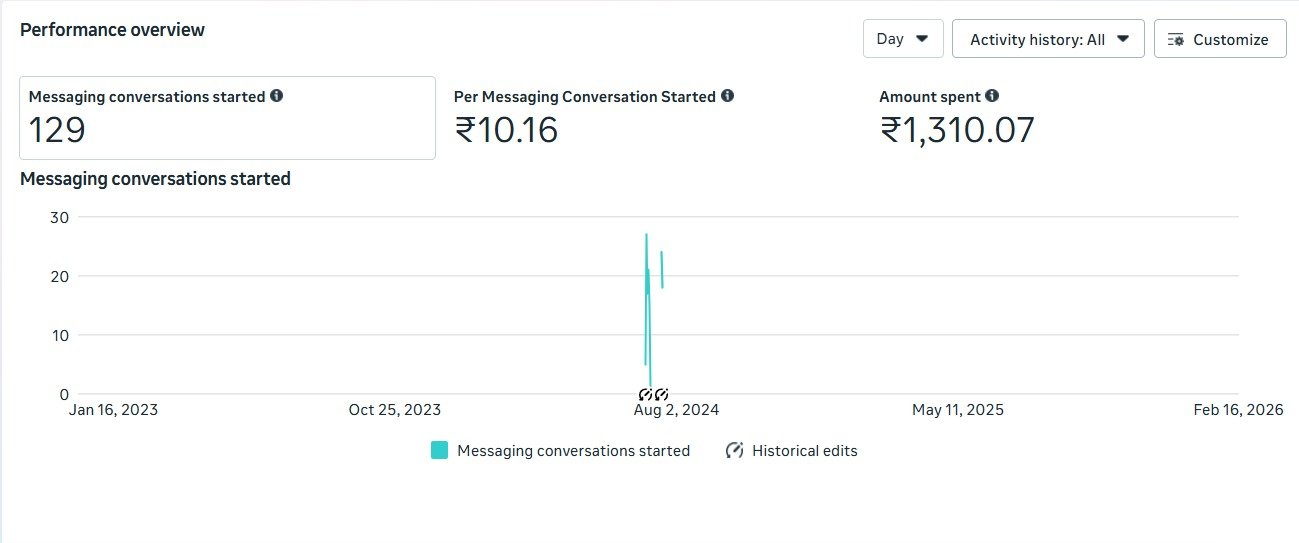Click the right historical edit marker on chart
Screen dimensions: 1299x543
pyautogui.click(x=661, y=394)
